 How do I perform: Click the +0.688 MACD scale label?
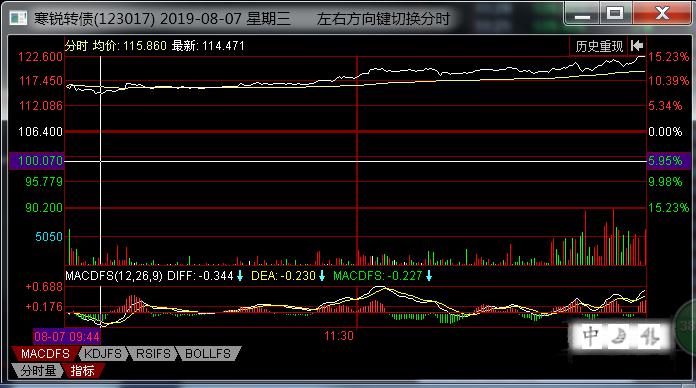tap(44, 287)
